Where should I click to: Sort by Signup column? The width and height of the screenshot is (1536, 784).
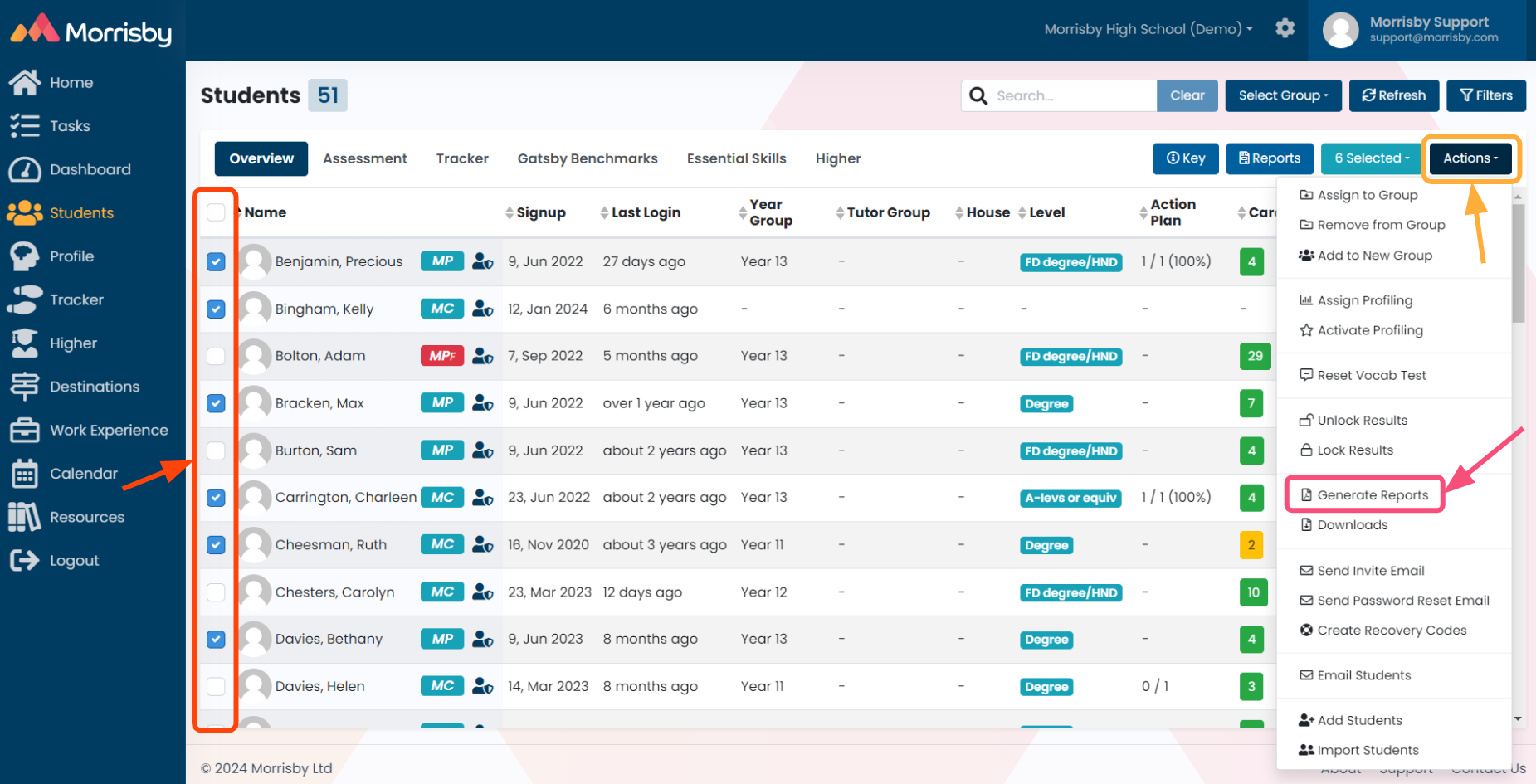[x=535, y=212]
